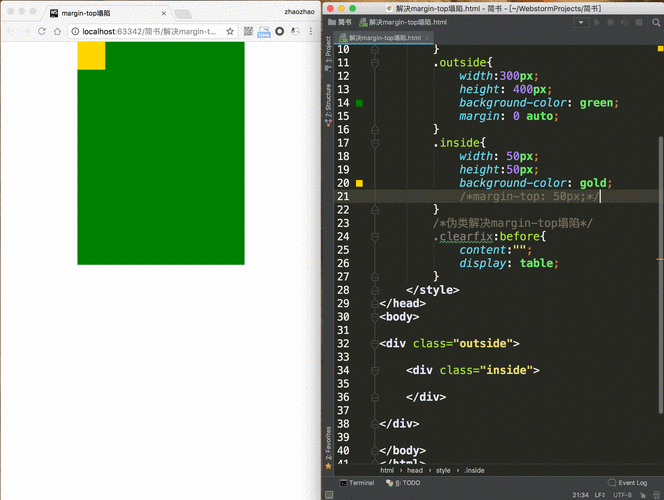
Task: Collapse the body tag fold marker
Action: (375, 317)
